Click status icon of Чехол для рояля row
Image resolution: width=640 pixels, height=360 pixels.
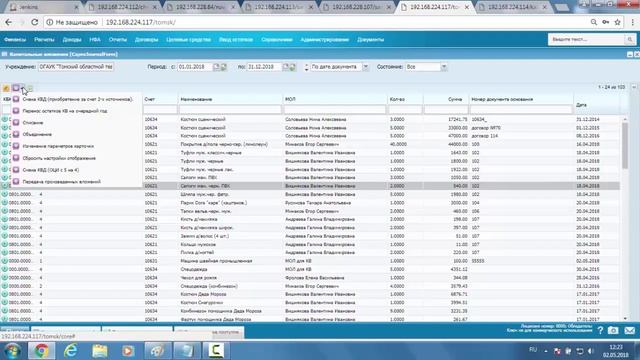pos(5,278)
